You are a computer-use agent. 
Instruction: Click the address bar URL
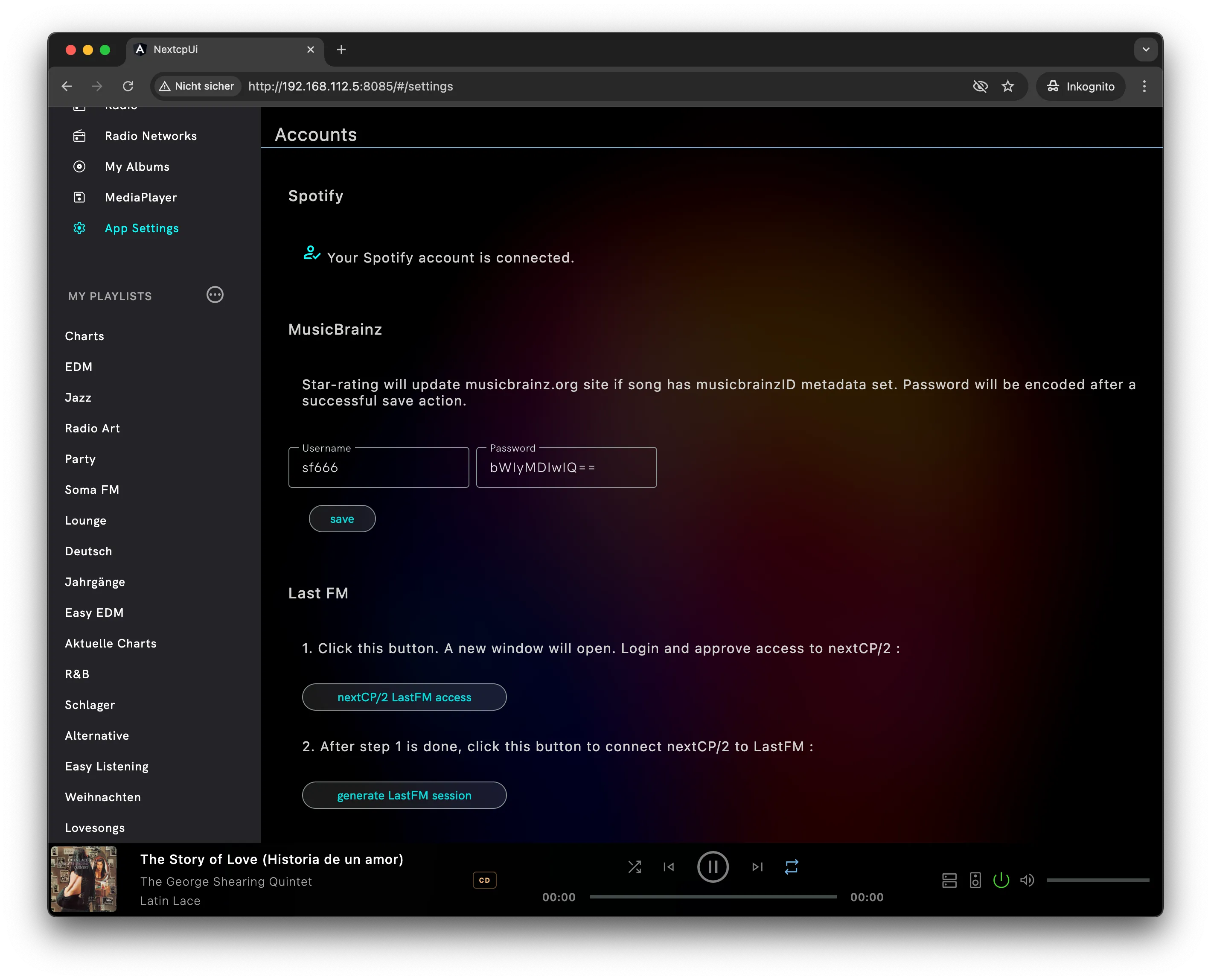[350, 86]
